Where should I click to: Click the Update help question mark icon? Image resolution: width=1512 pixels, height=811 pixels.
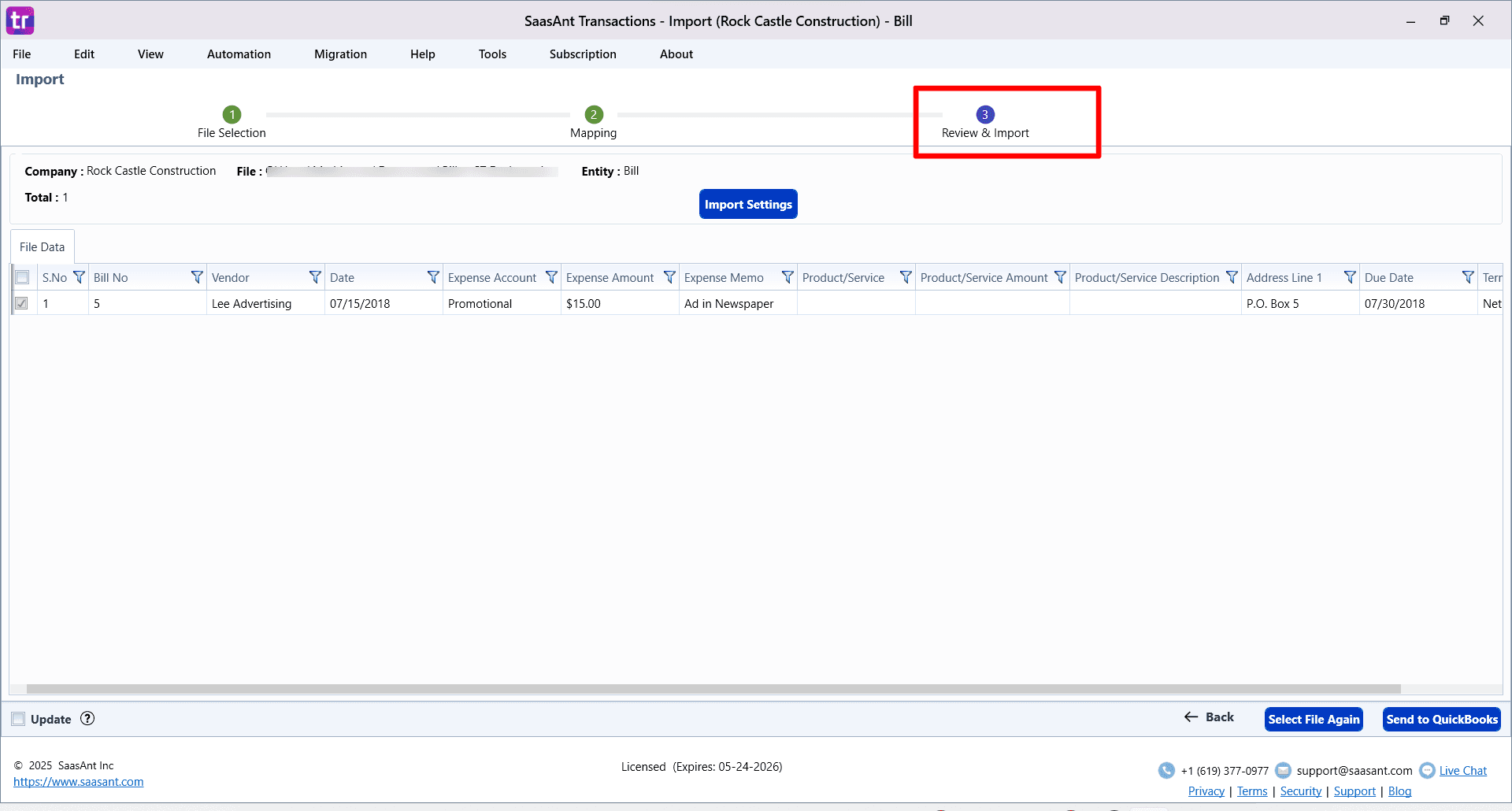[x=87, y=718]
